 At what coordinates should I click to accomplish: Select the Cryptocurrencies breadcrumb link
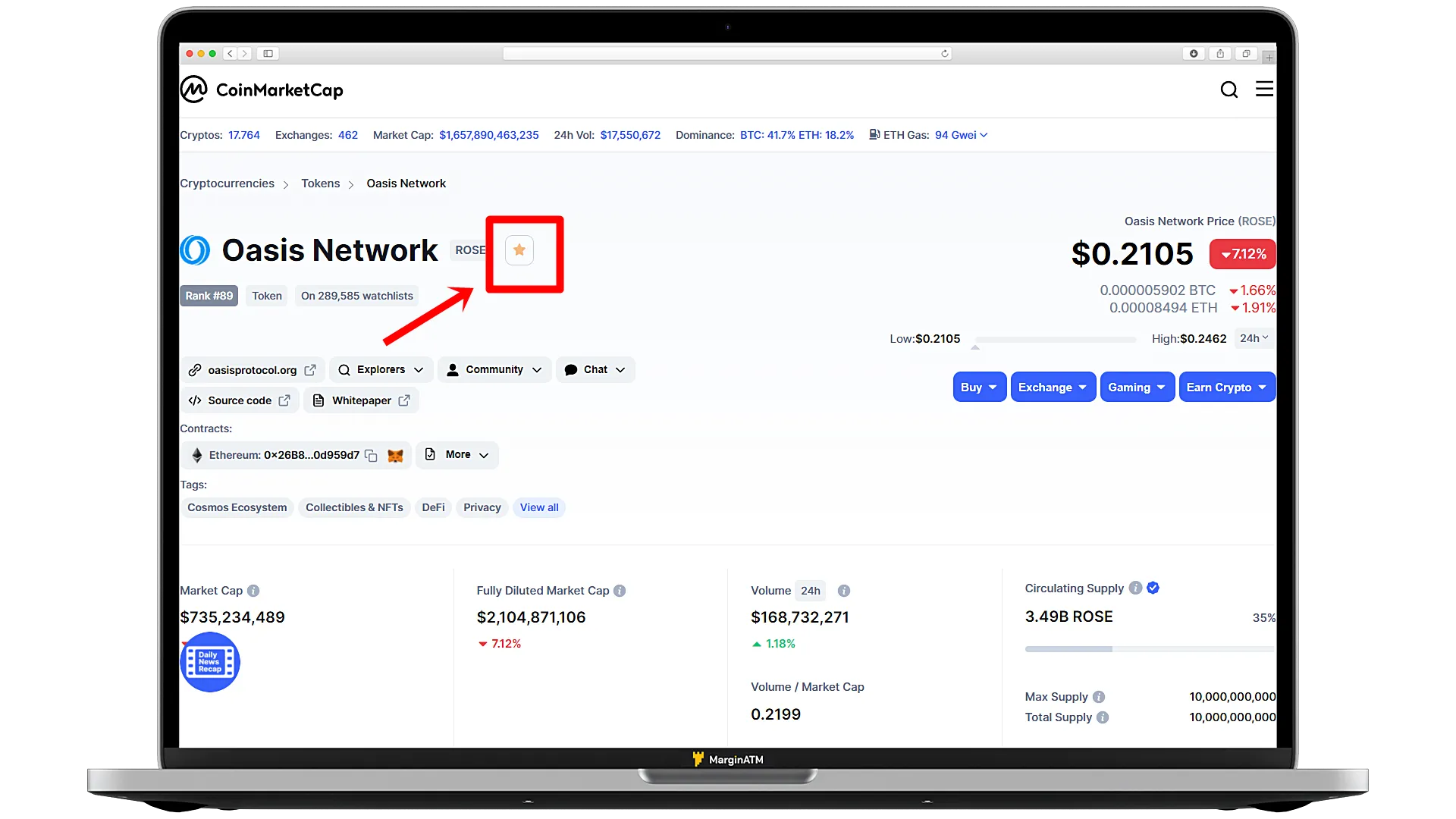227,183
